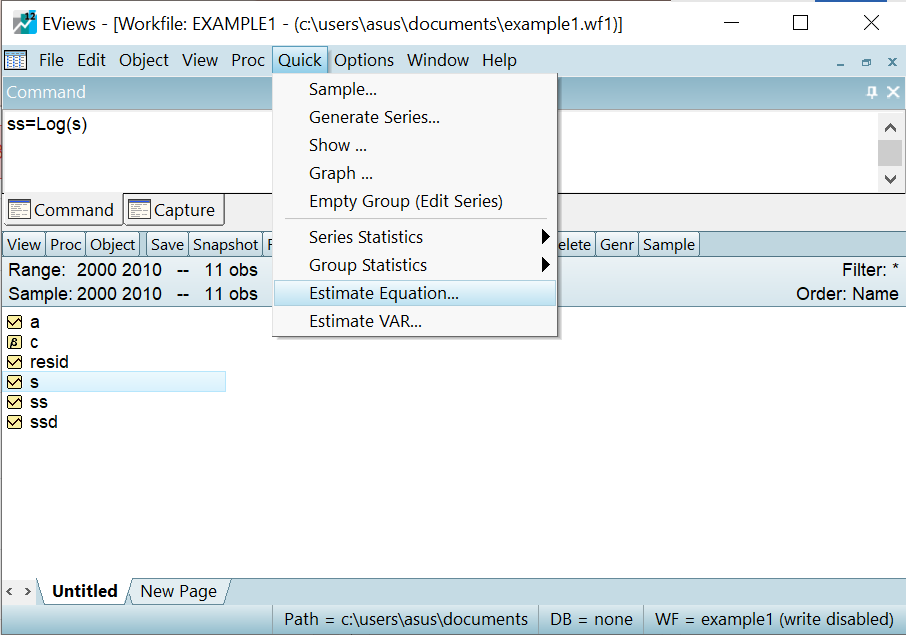This screenshot has width=906, height=635.
Task: Choose Generate Series... menu entry
Action: pyautogui.click(x=374, y=117)
